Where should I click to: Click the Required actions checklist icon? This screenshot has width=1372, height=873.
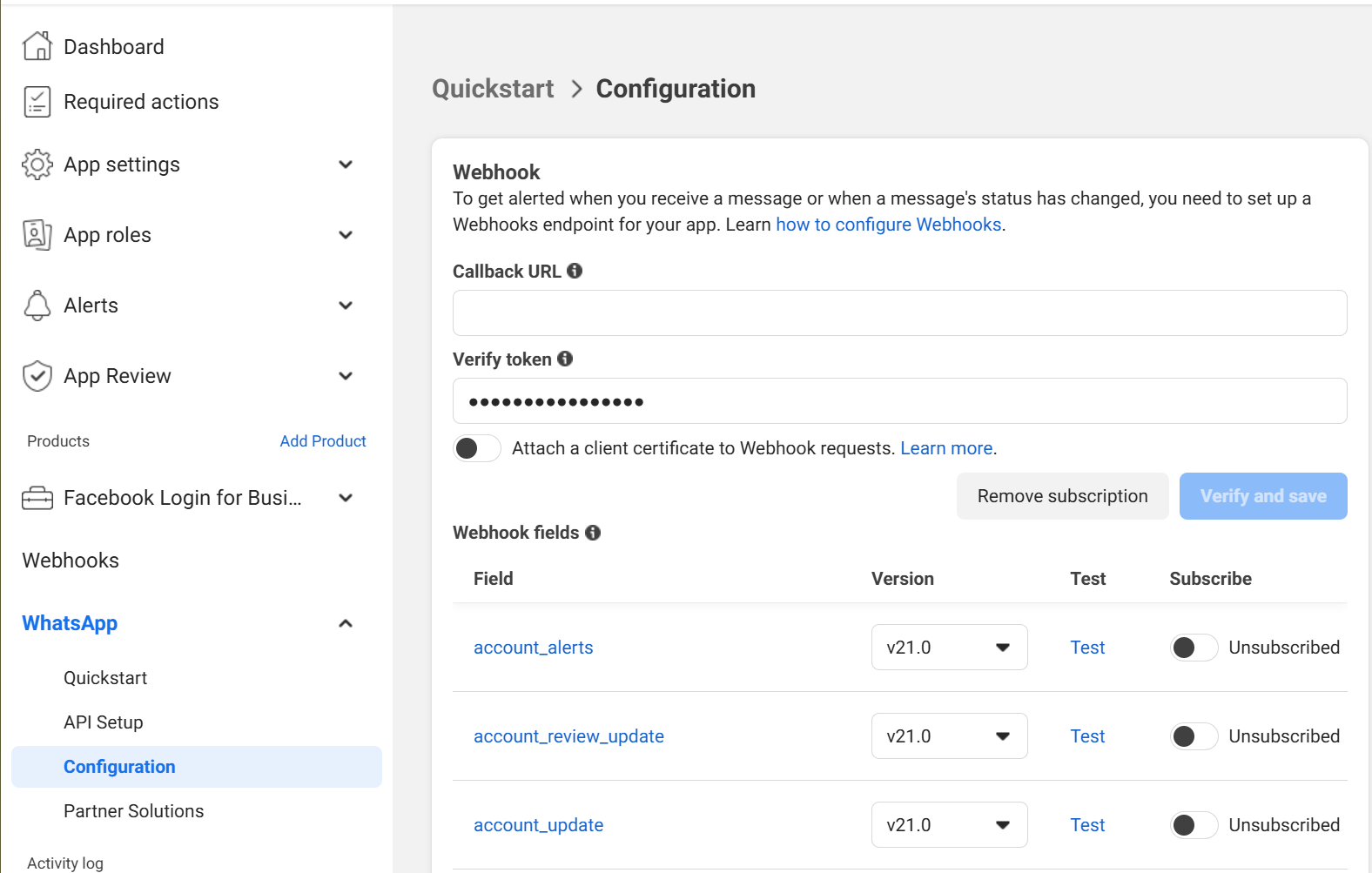(x=37, y=102)
